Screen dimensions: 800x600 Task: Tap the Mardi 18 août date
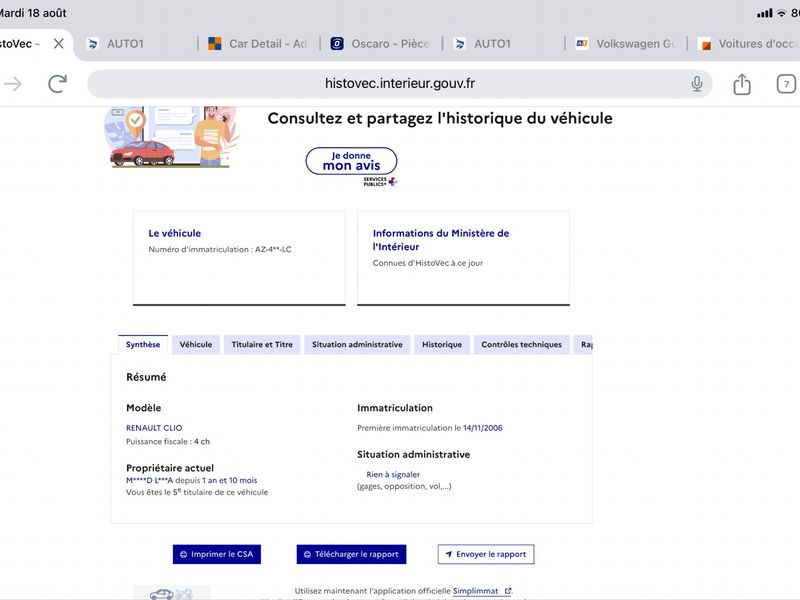coord(33,13)
